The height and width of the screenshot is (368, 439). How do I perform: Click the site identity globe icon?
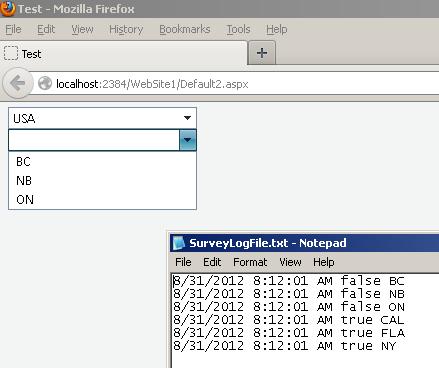click(x=45, y=83)
